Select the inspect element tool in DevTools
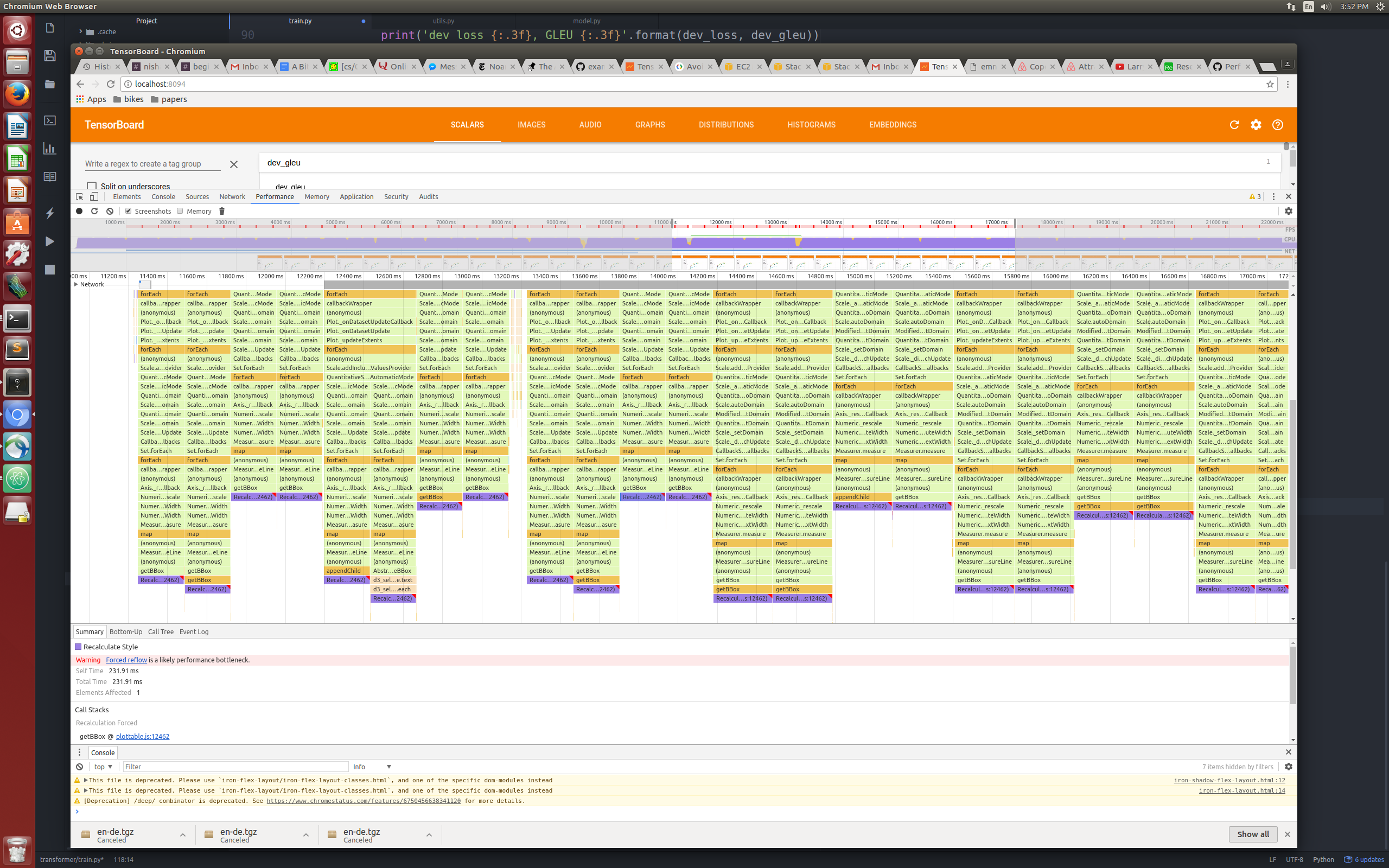 pyautogui.click(x=79, y=196)
